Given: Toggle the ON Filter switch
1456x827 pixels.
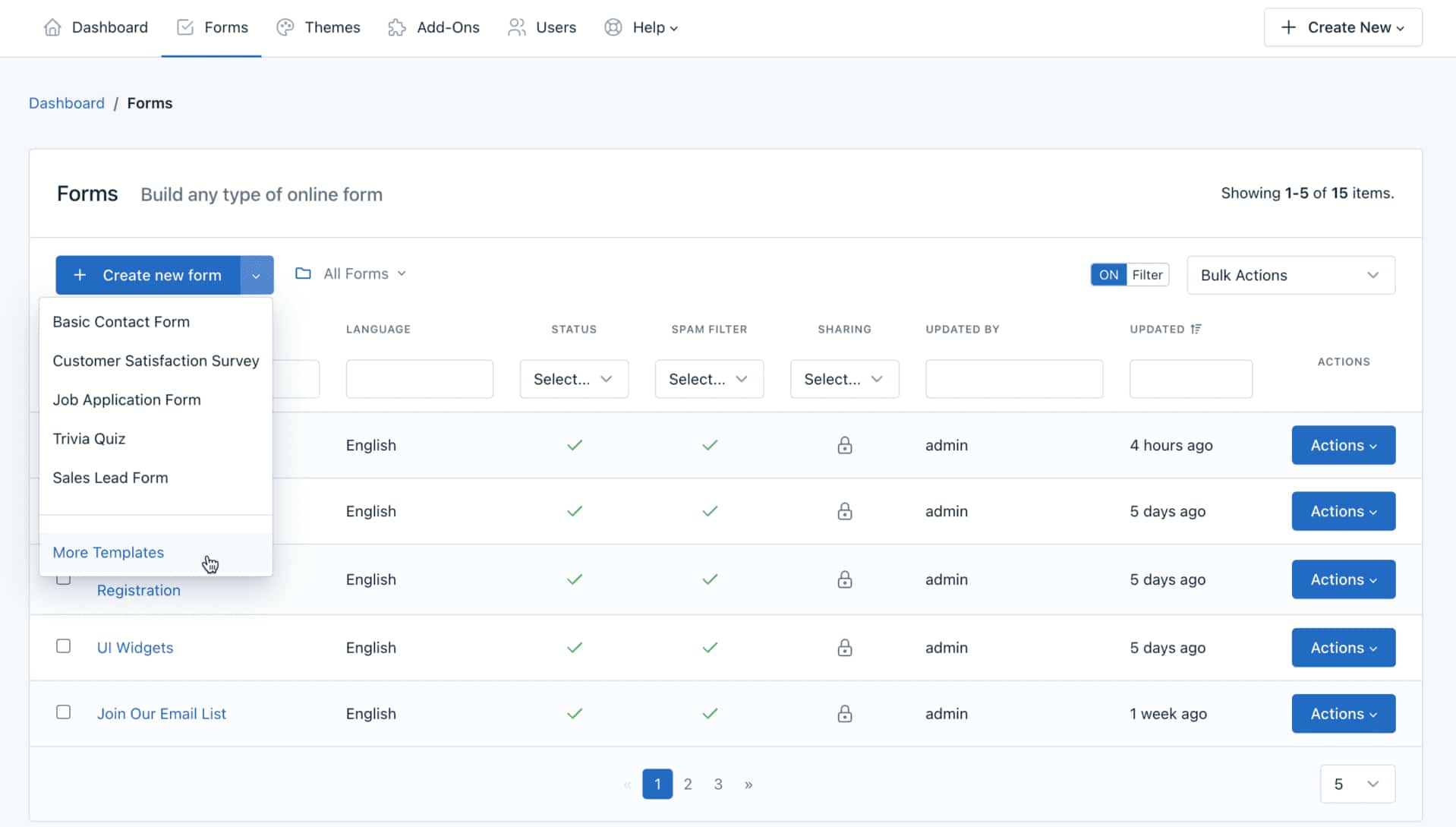Looking at the screenshot, I should click(x=1129, y=275).
